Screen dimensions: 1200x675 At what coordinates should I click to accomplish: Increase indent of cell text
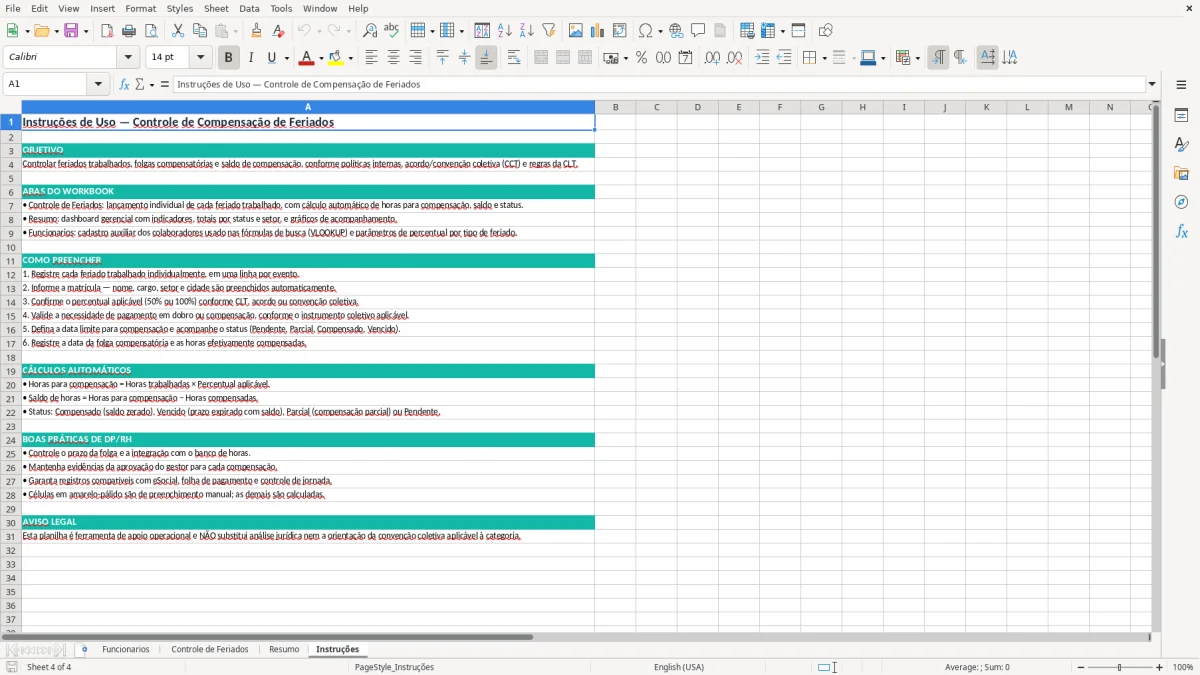click(762, 58)
